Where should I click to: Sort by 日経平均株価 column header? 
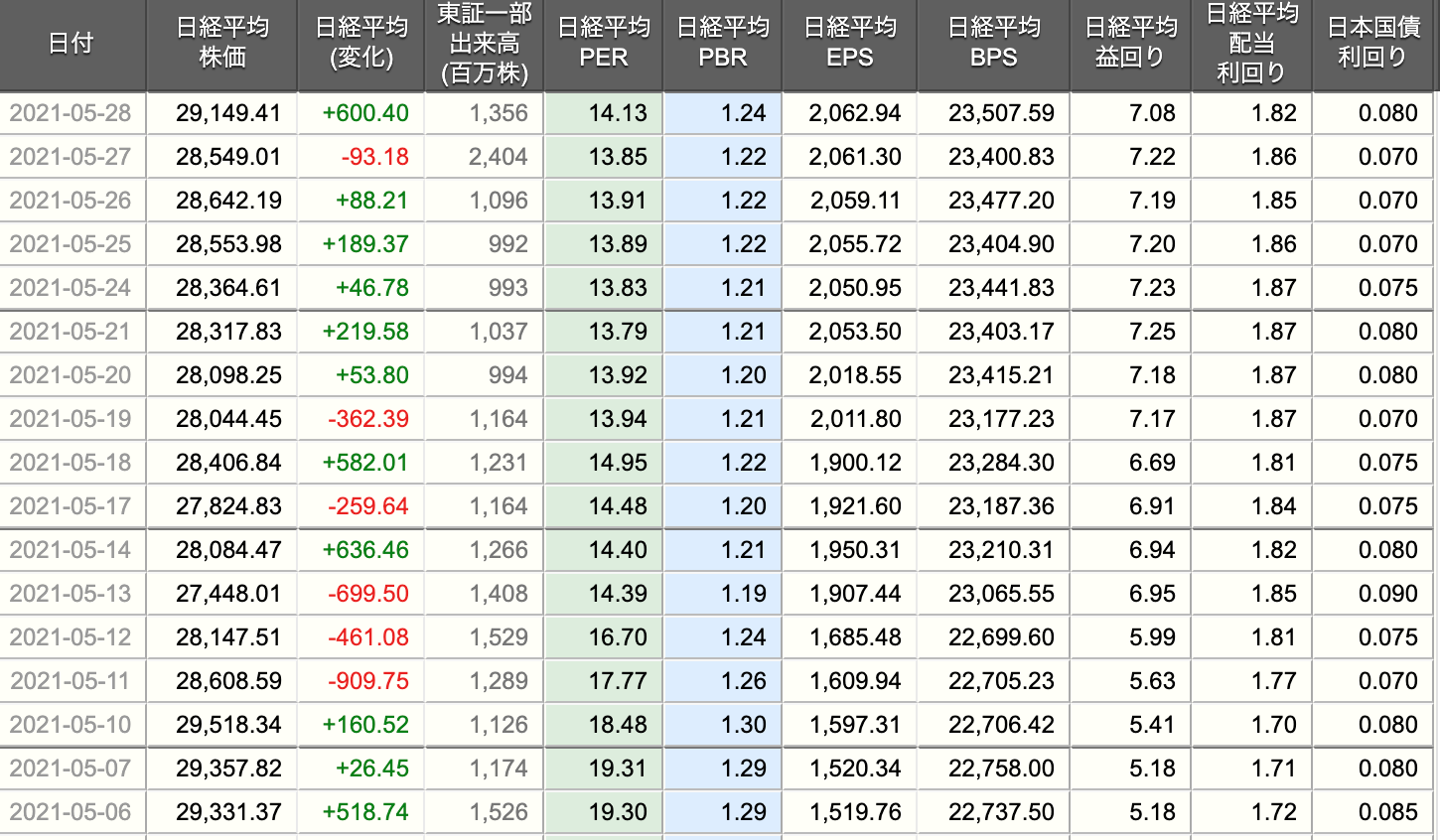coord(221,44)
